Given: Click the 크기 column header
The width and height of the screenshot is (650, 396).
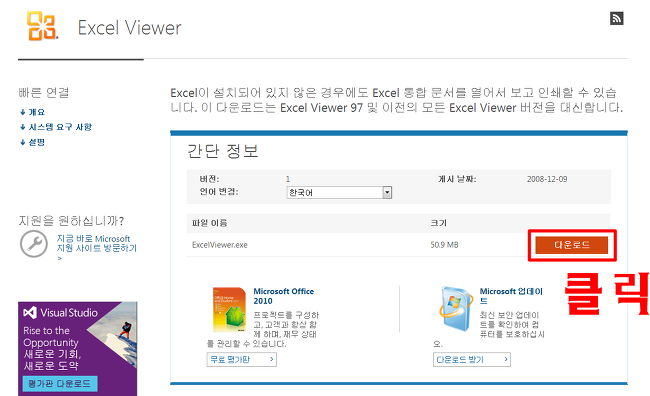Looking at the screenshot, I should click(439, 223).
